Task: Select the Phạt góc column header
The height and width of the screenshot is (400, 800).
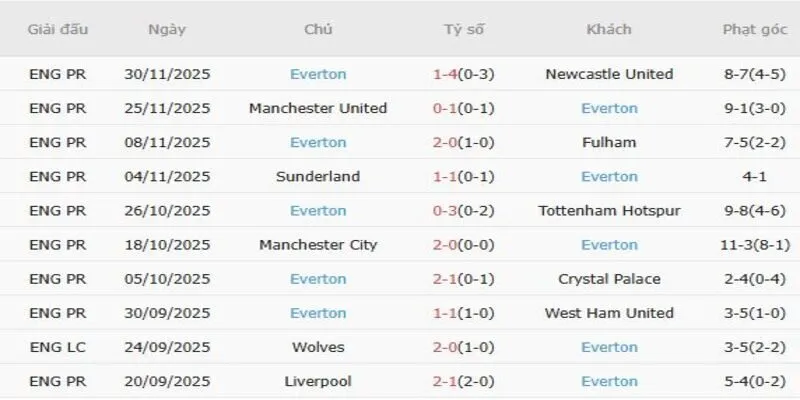Action: (x=754, y=30)
